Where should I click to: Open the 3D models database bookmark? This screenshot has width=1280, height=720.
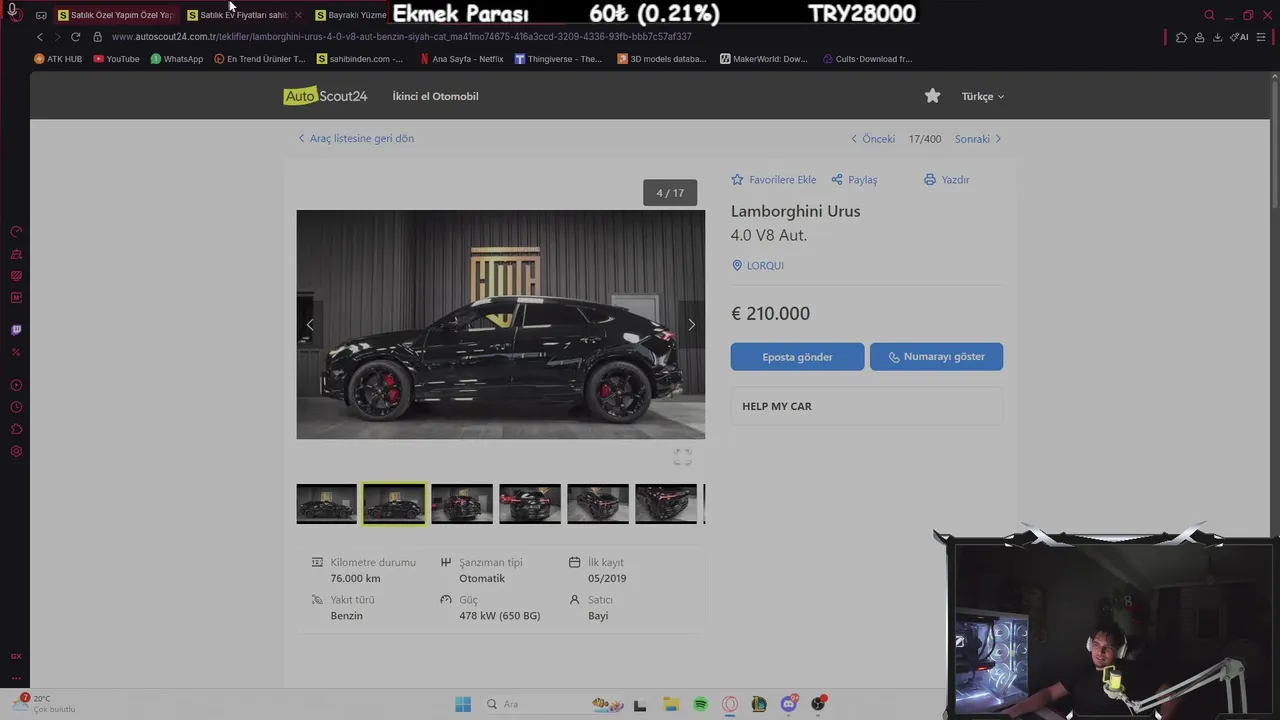point(661,59)
